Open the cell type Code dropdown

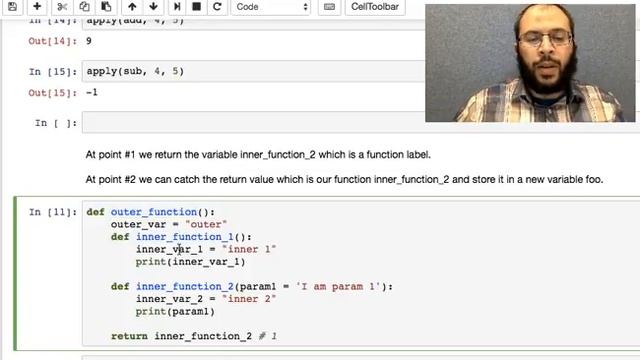click(271, 7)
